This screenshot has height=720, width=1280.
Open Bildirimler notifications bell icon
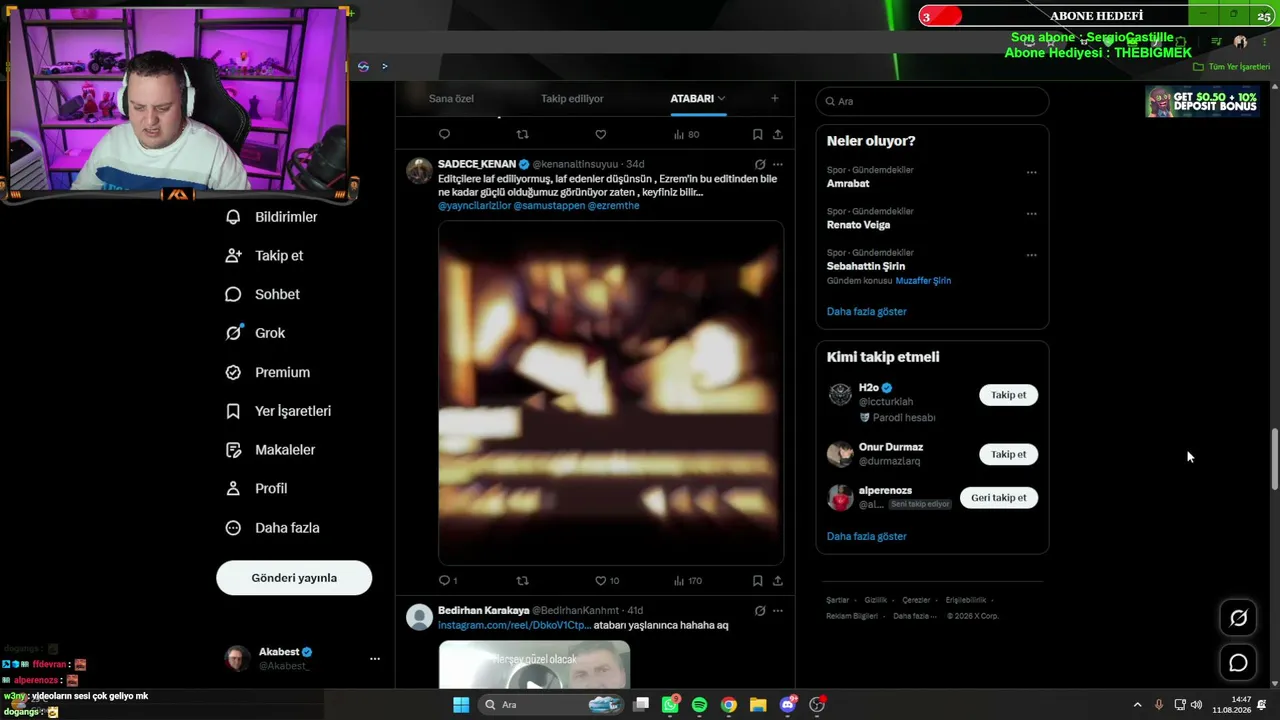(233, 217)
